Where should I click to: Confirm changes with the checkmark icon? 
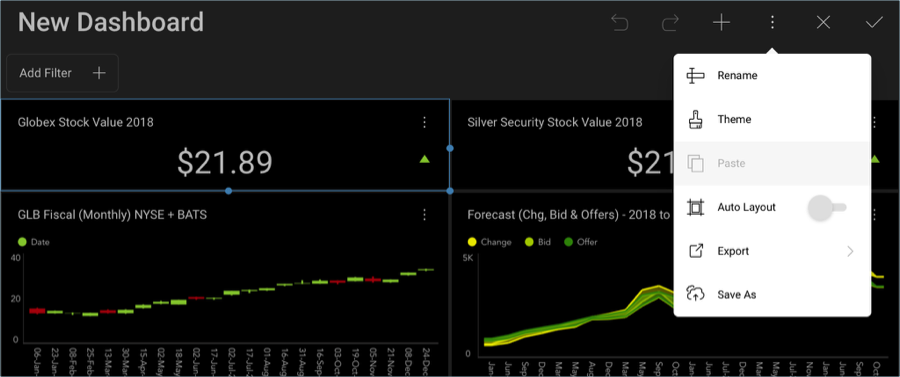pos(874,22)
